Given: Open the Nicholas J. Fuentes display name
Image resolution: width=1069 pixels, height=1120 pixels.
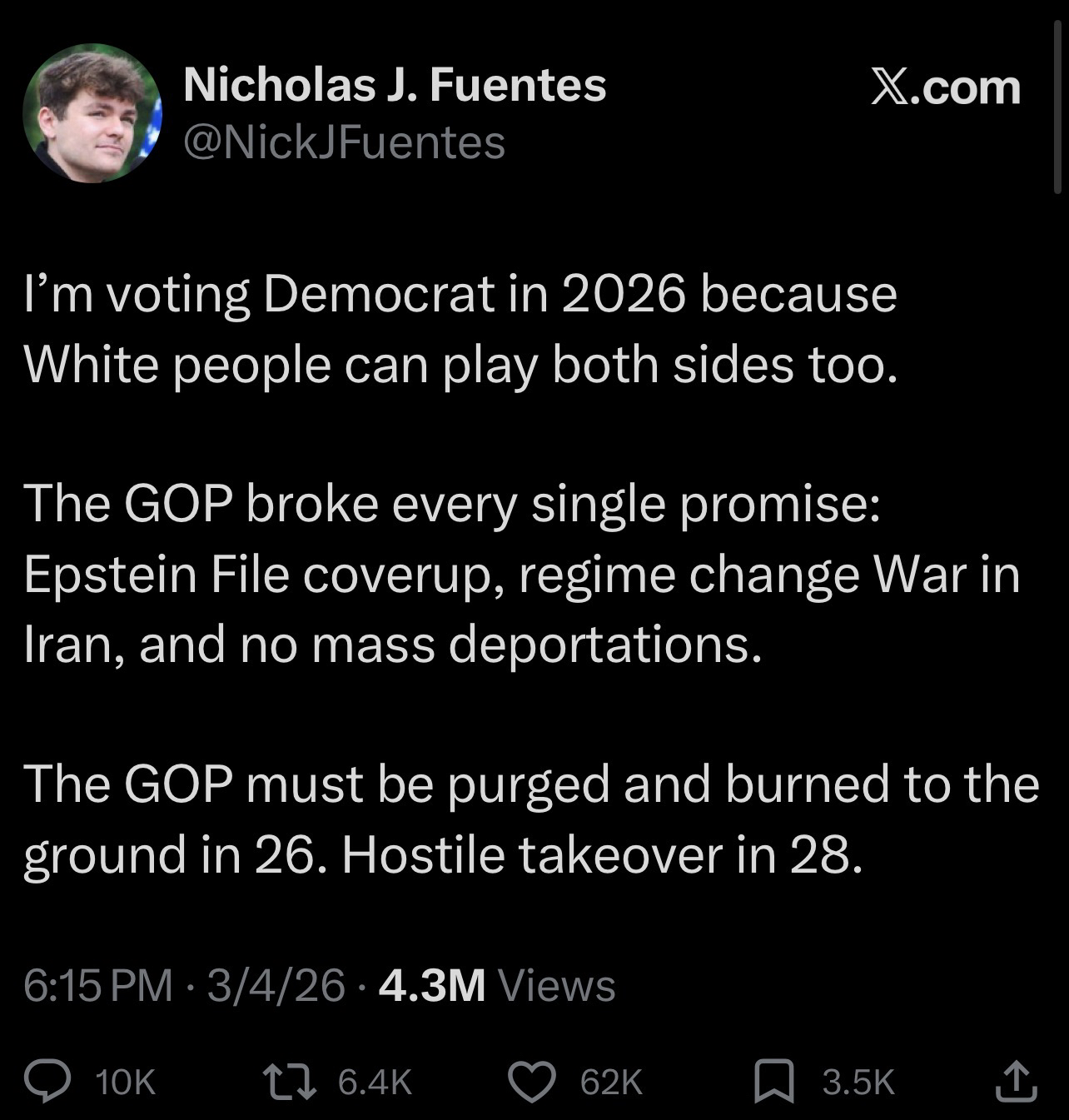Looking at the screenshot, I should point(395,84).
